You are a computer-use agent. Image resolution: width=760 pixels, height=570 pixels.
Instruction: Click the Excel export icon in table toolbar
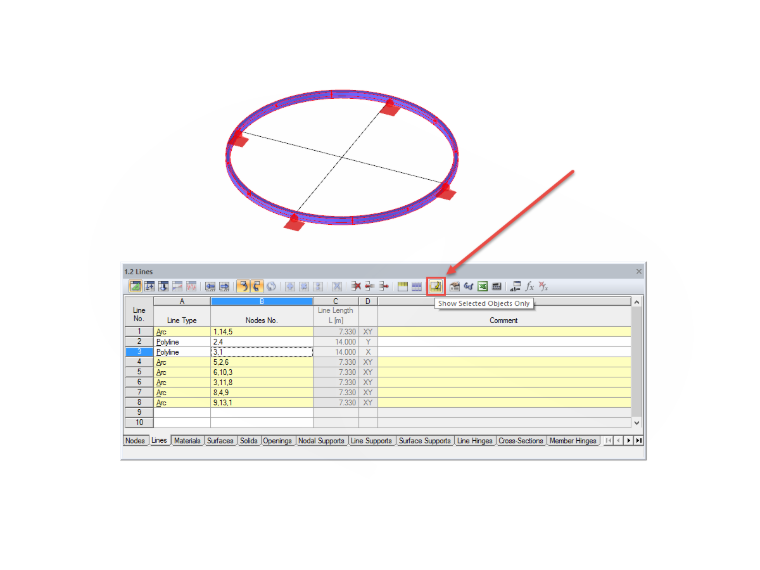point(482,286)
